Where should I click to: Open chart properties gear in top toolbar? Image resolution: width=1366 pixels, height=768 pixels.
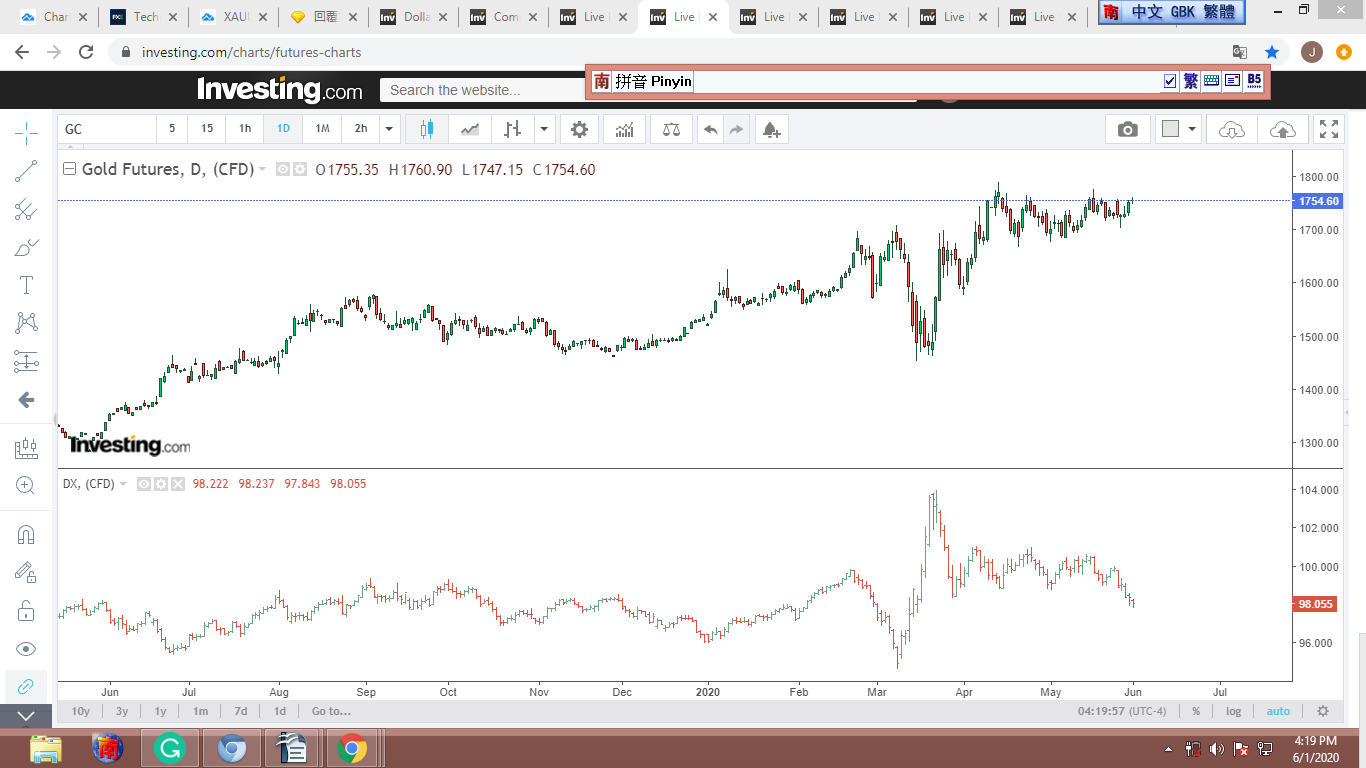tap(579, 129)
